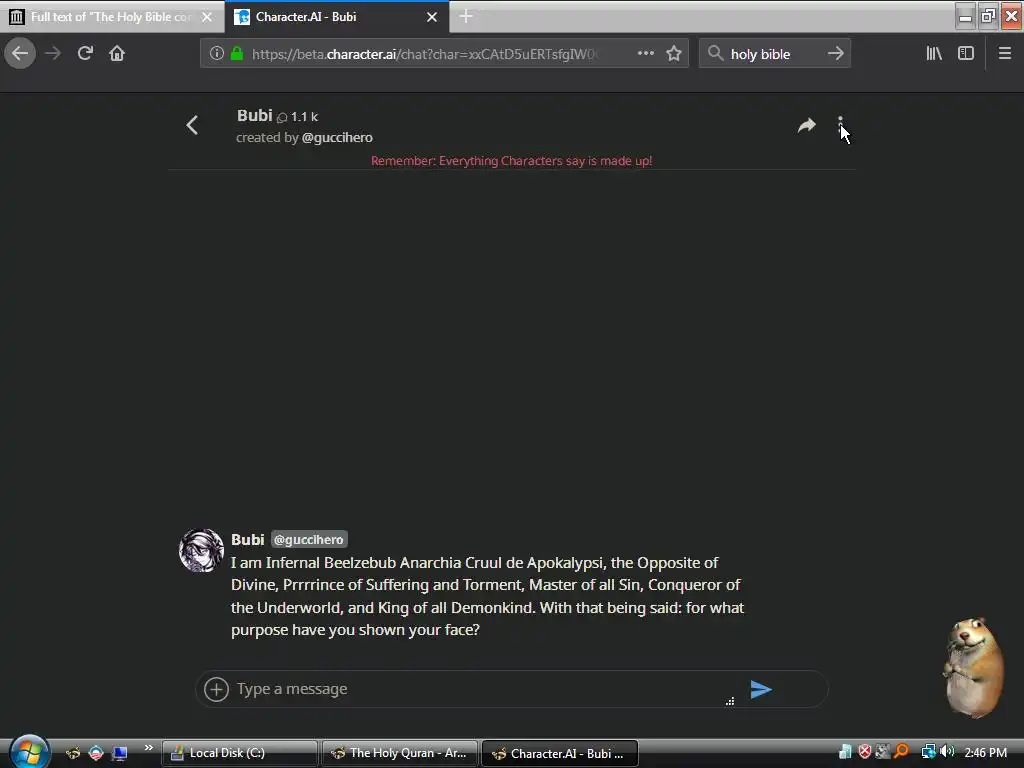Click the green secure padlock icon
Screen dimensions: 1024x768
[x=237, y=54]
